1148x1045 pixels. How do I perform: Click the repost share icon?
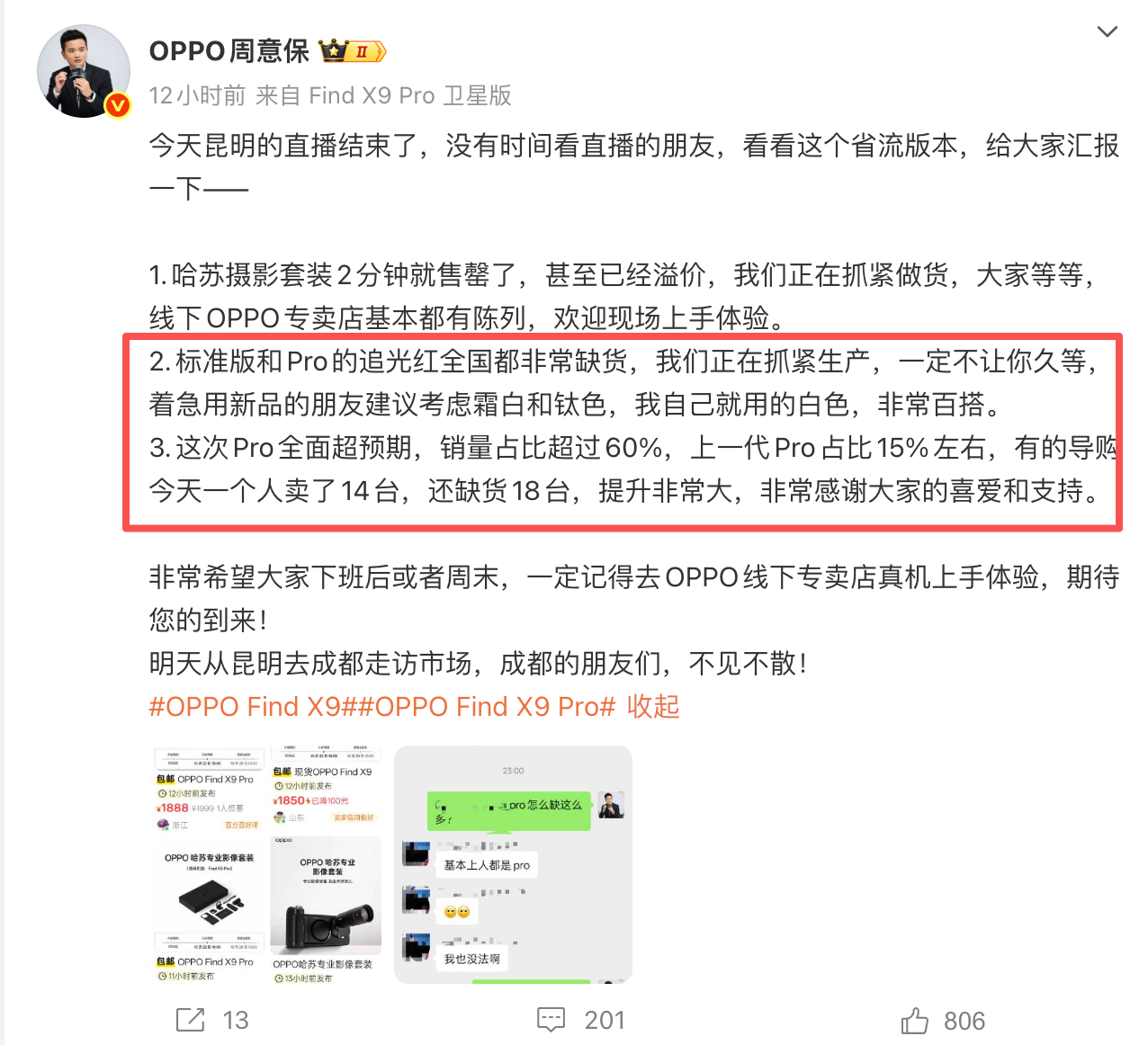(x=190, y=1020)
